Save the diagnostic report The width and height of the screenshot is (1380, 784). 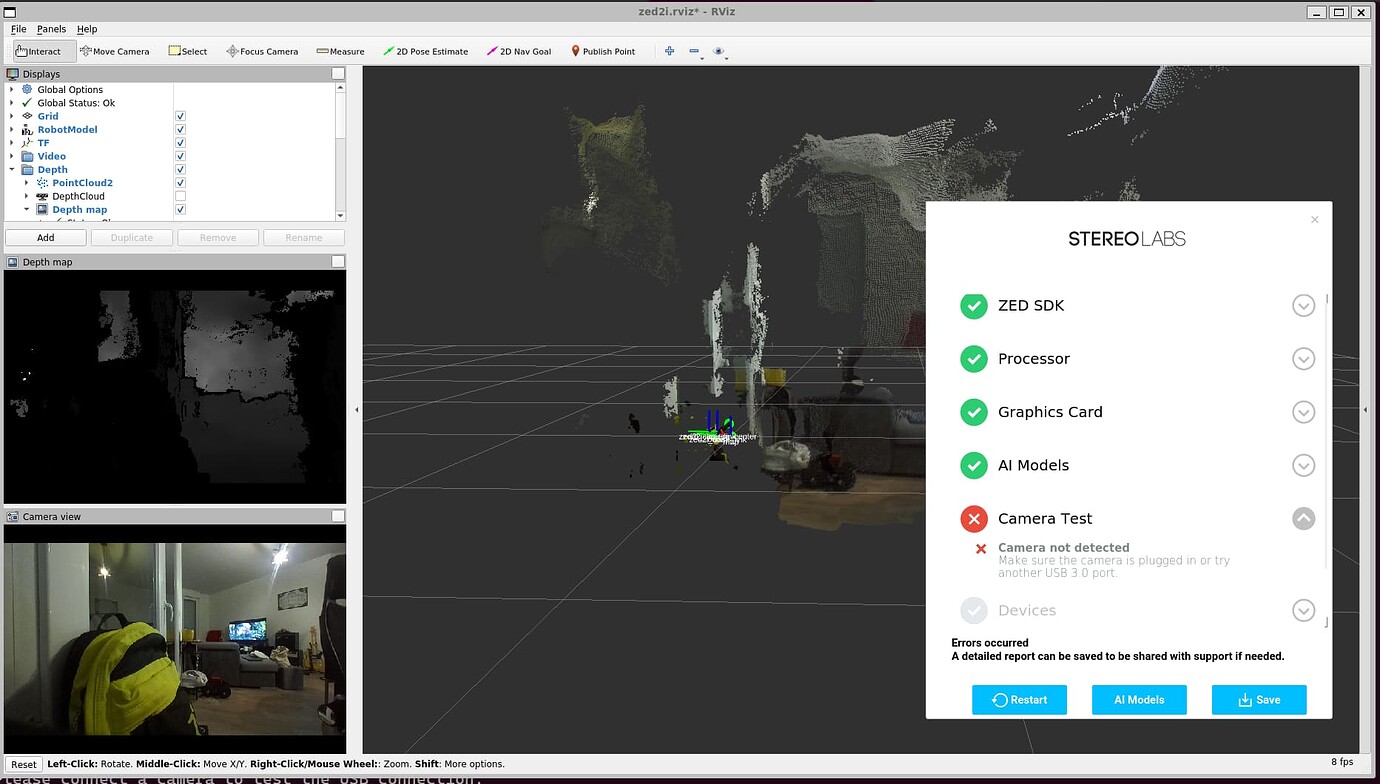pos(1259,700)
